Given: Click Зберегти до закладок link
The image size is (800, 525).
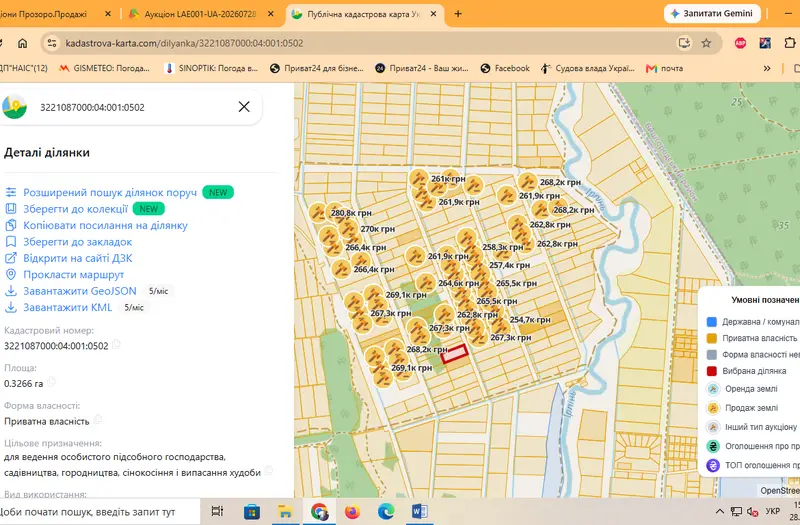Looking at the screenshot, I should point(78,241).
